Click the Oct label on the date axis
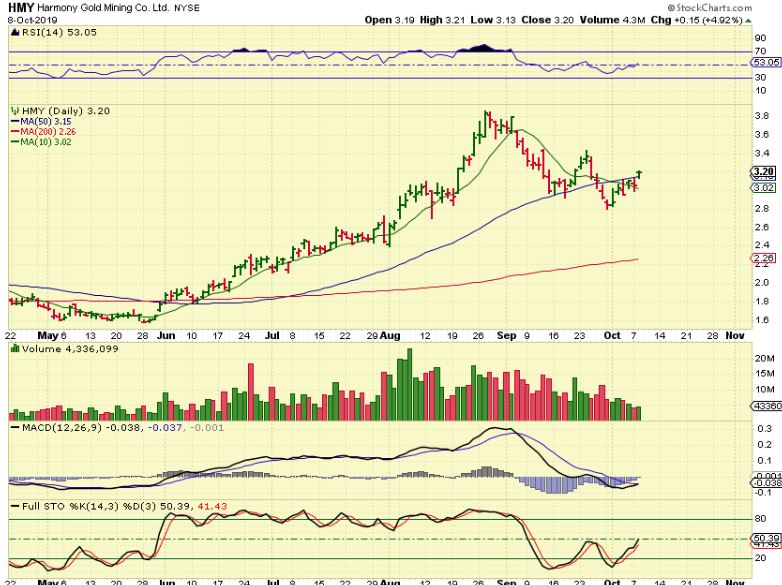The width and height of the screenshot is (782, 585). [x=612, y=336]
